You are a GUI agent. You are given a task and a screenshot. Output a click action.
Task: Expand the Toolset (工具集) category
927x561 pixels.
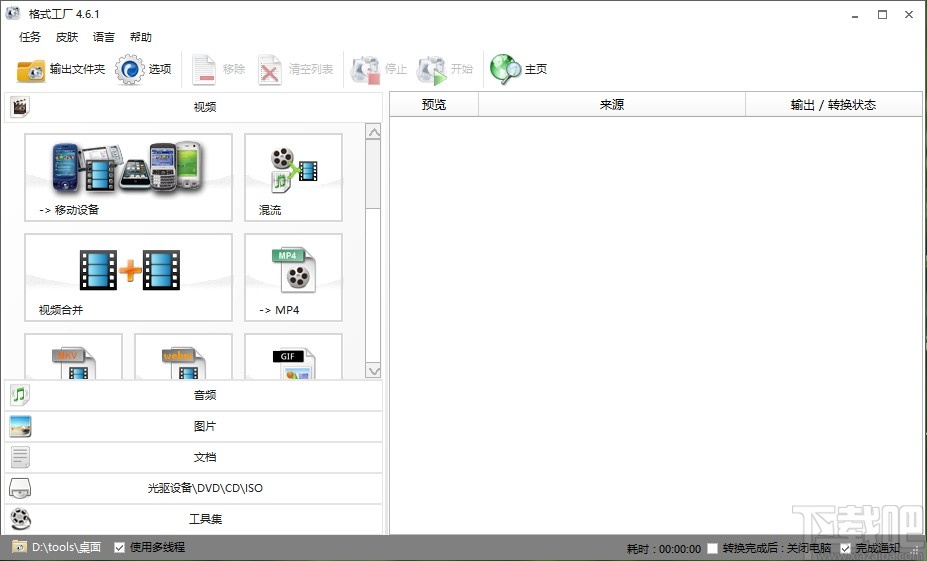pyautogui.click(x=194, y=519)
